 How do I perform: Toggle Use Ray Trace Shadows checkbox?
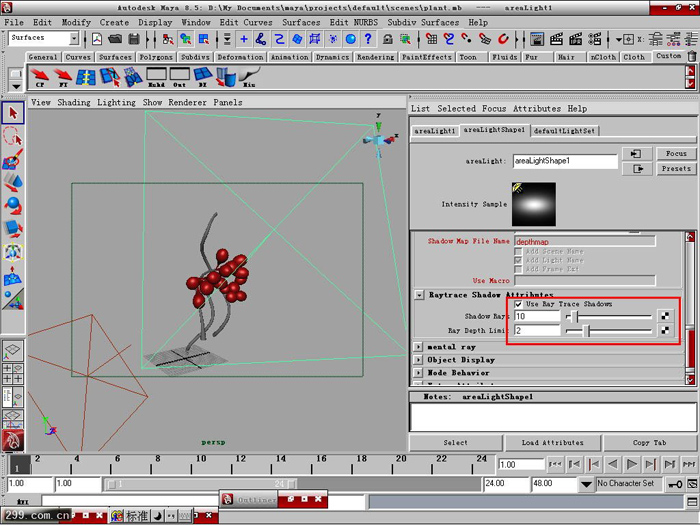click(x=518, y=304)
